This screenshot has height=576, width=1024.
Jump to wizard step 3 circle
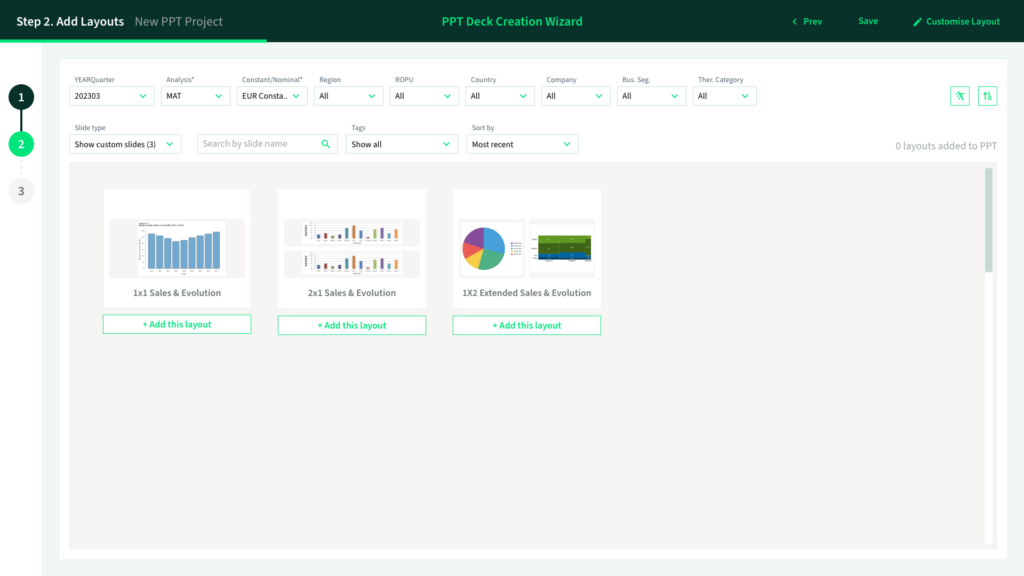21,190
